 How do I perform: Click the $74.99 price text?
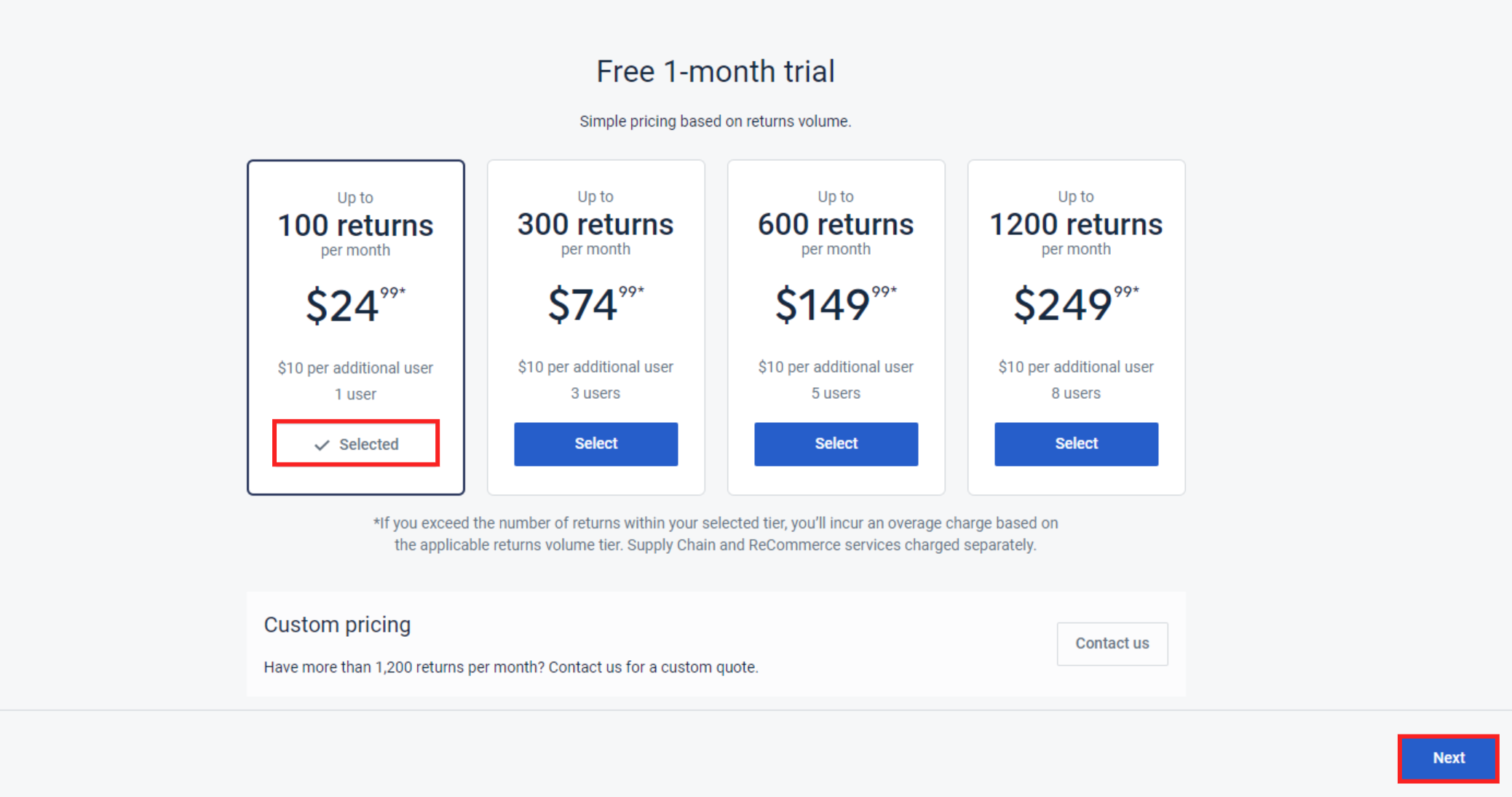pyautogui.click(x=595, y=304)
